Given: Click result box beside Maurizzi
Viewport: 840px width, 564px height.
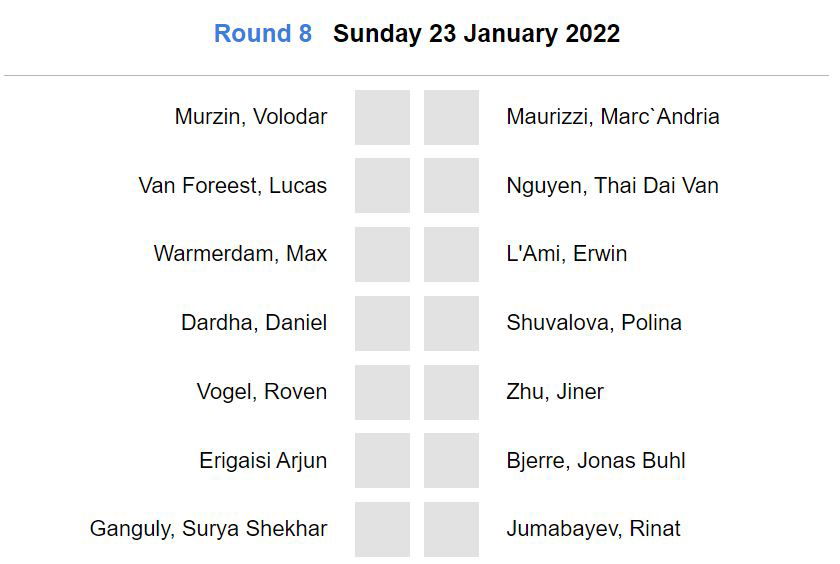Looking at the screenshot, I should tap(451, 117).
